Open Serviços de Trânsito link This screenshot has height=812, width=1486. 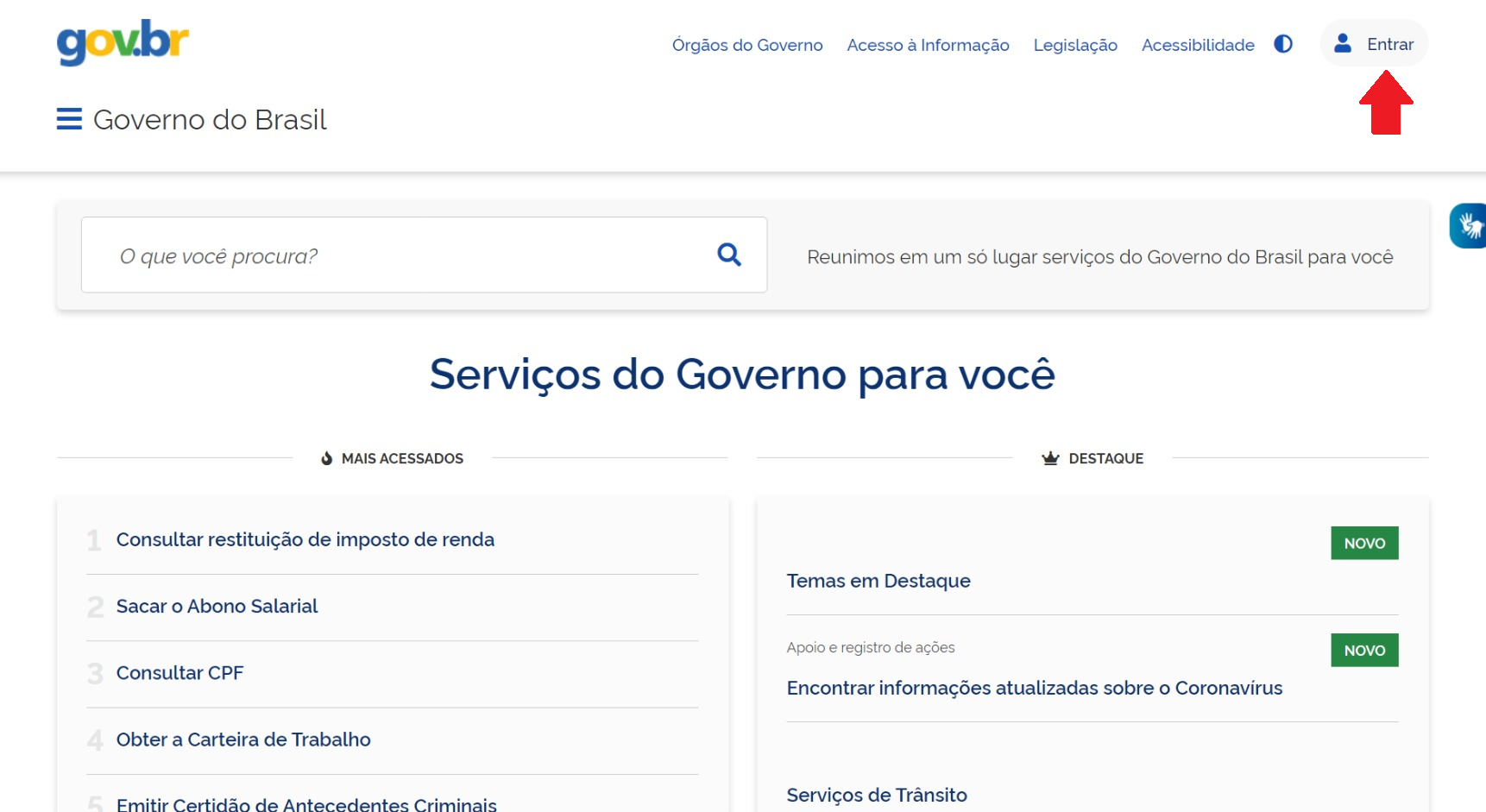pyautogui.click(x=877, y=795)
